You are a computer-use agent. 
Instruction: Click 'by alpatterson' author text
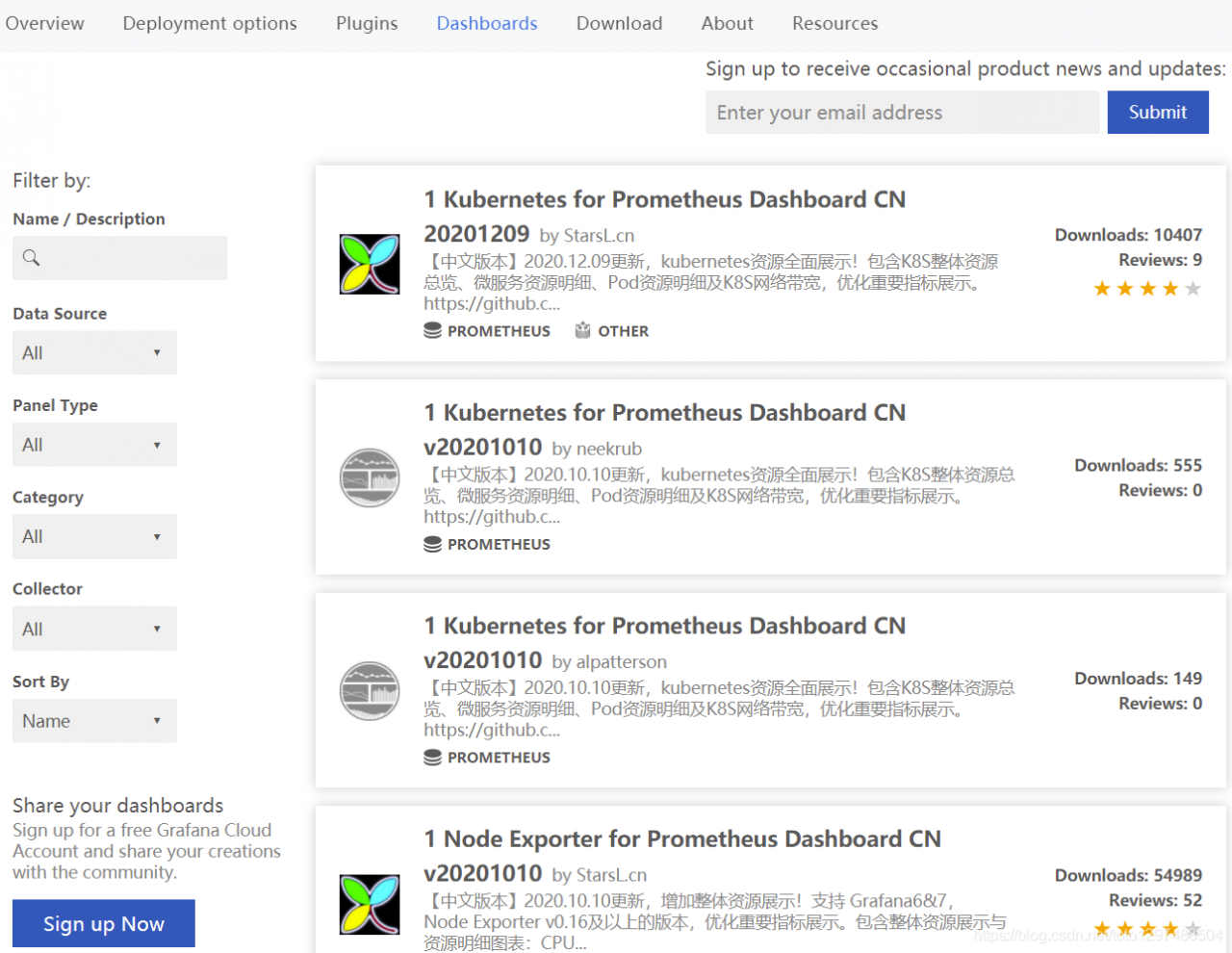(x=609, y=662)
